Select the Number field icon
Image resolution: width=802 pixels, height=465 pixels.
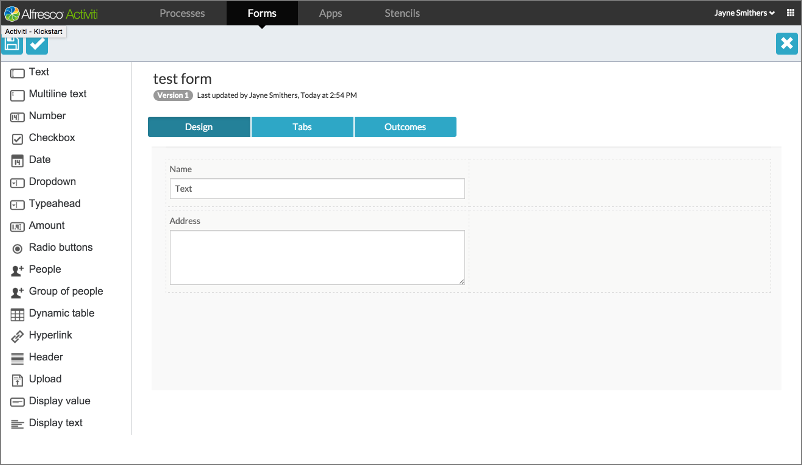pyautogui.click(x=17, y=117)
